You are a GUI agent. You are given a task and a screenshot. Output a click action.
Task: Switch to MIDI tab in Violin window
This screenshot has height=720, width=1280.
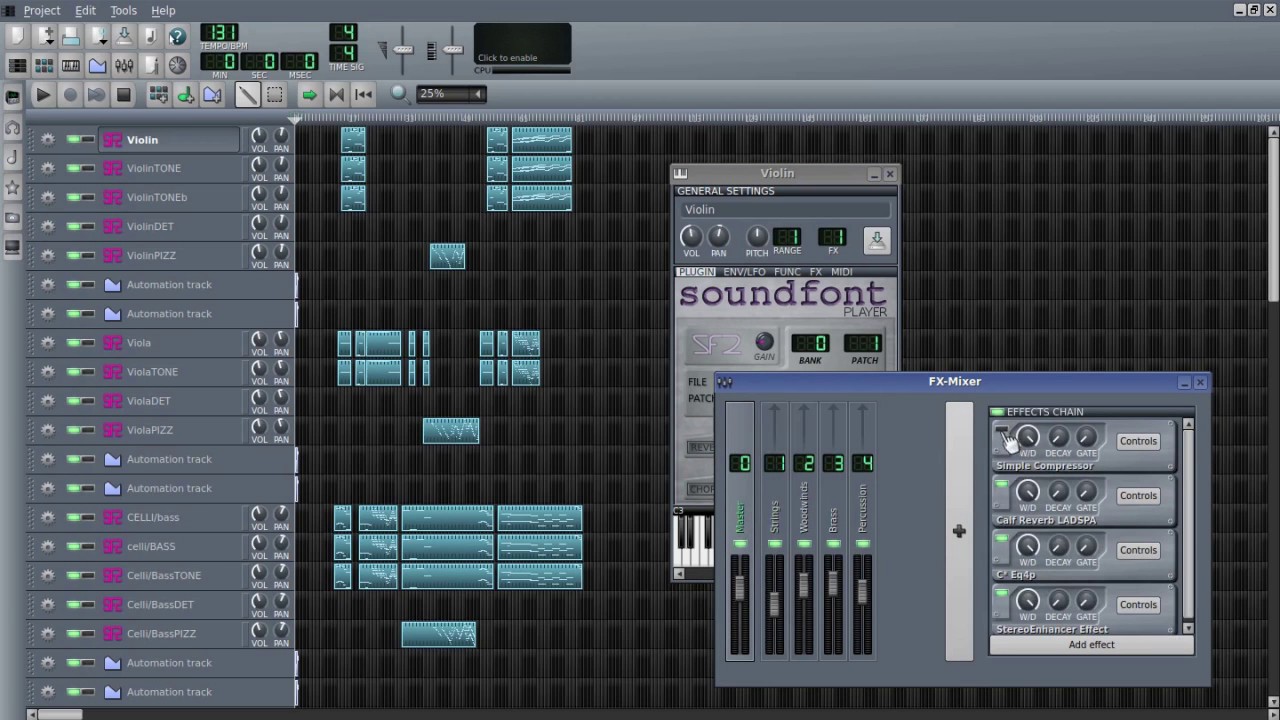click(841, 272)
